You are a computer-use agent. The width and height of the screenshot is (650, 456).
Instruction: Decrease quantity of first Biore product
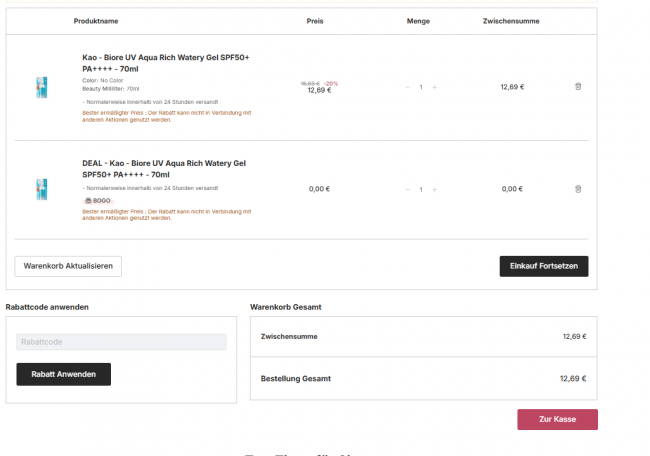[x=407, y=87]
